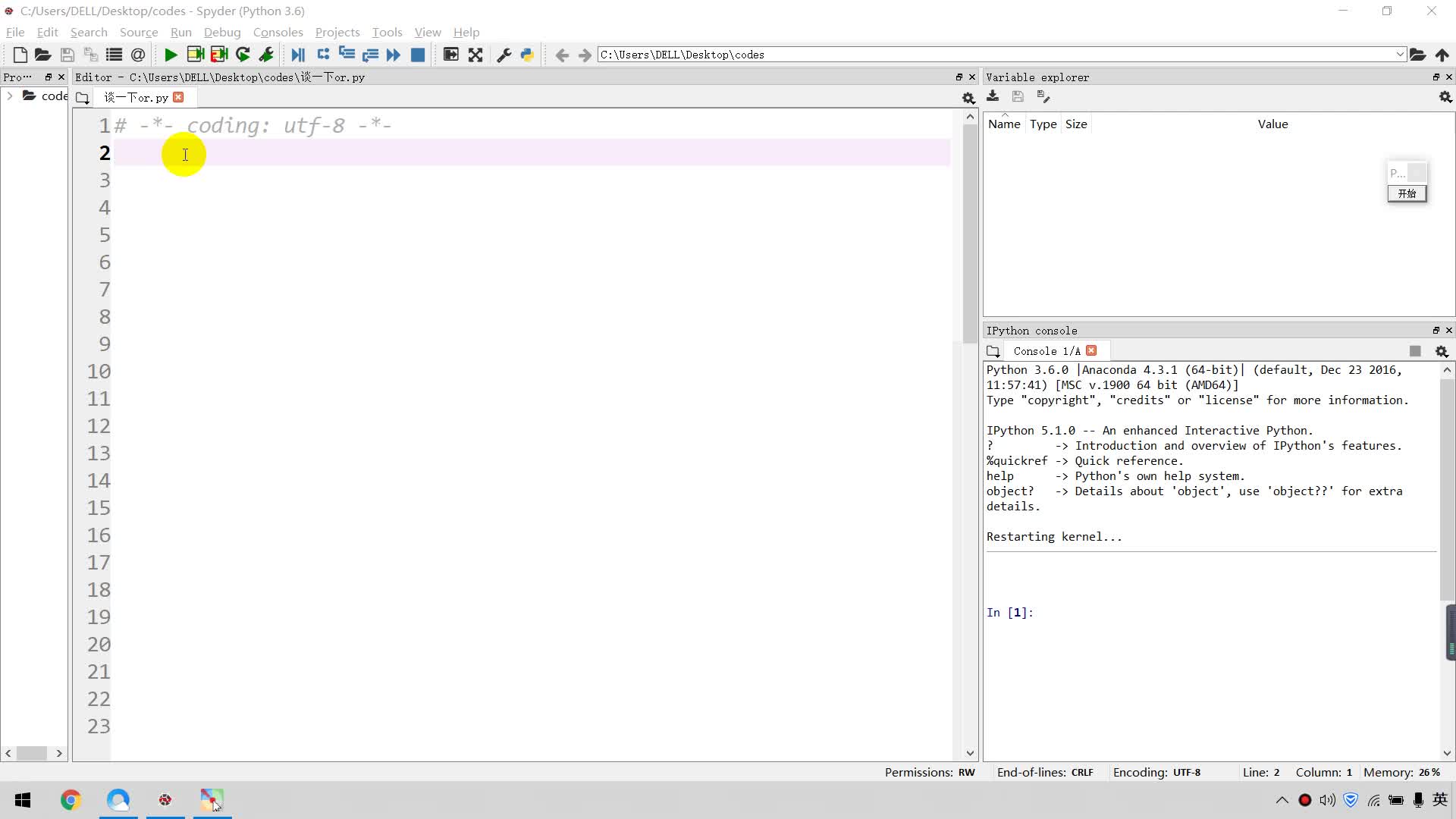The width and height of the screenshot is (1456, 819).
Task: Undock the Editor pane
Action: coord(959,77)
